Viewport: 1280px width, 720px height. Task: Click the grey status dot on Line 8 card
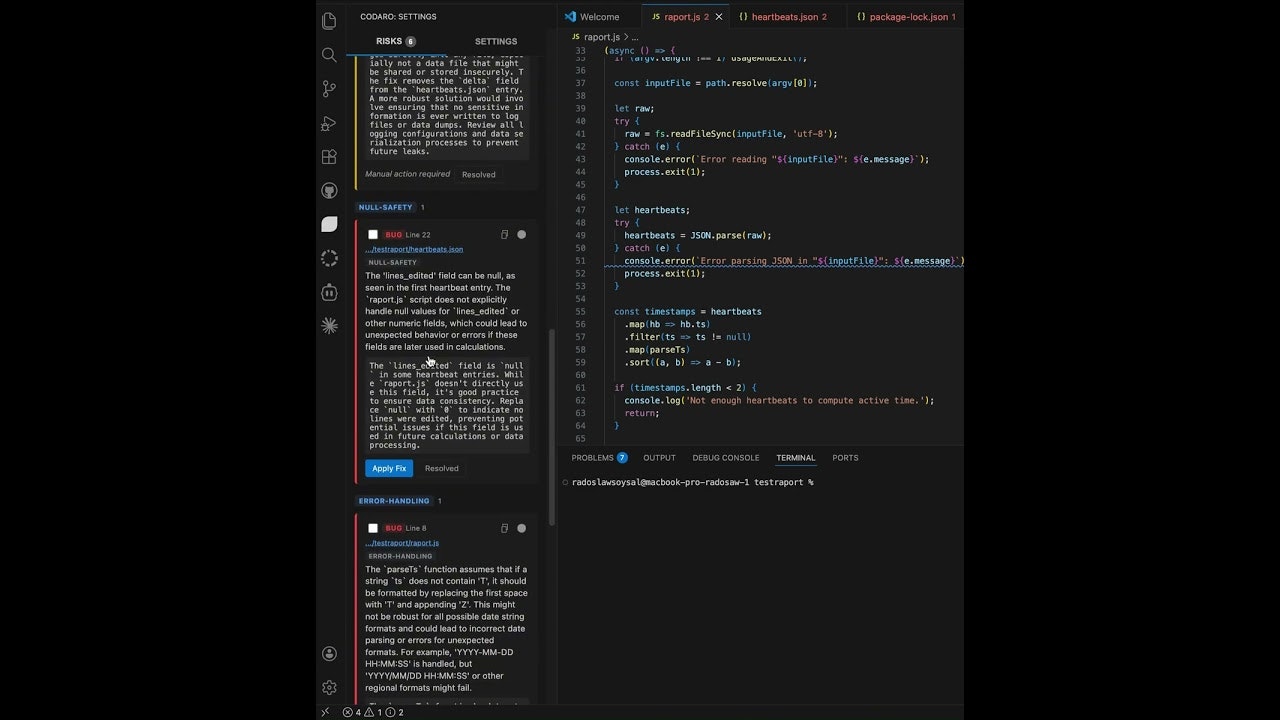pos(521,528)
